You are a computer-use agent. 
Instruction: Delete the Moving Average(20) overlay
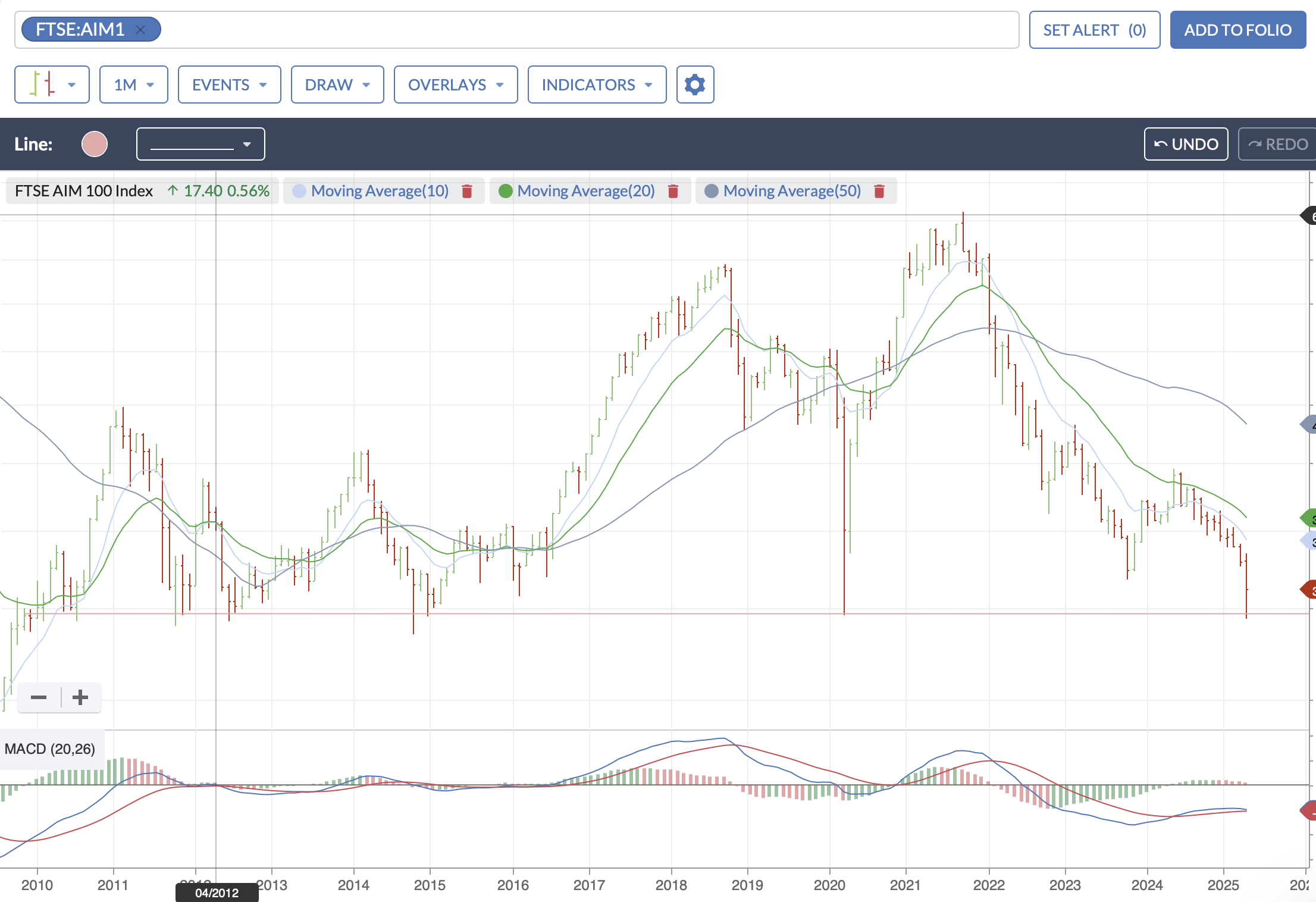[673, 191]
